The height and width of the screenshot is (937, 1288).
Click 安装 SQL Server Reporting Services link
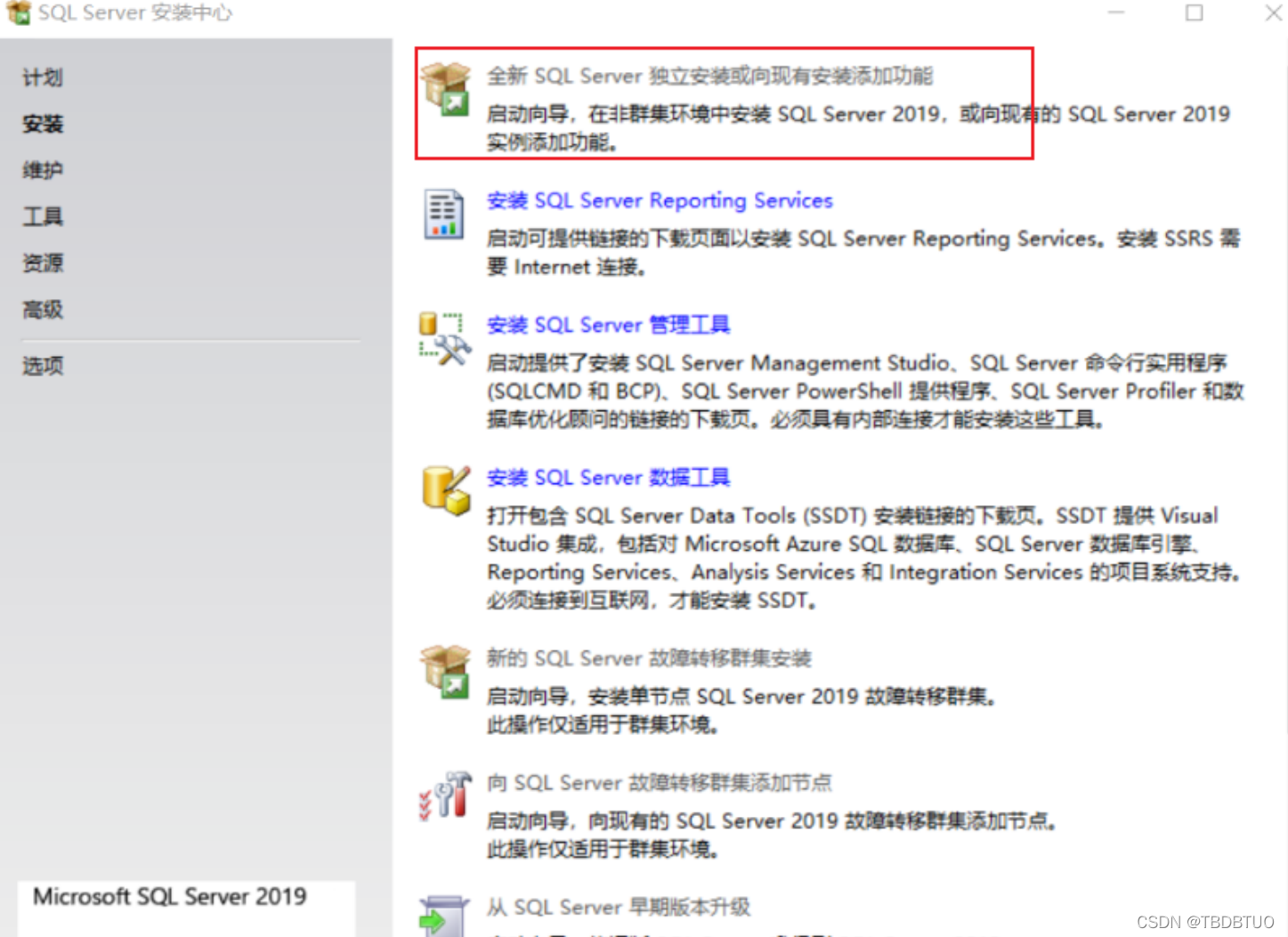[x=660, y=201]
